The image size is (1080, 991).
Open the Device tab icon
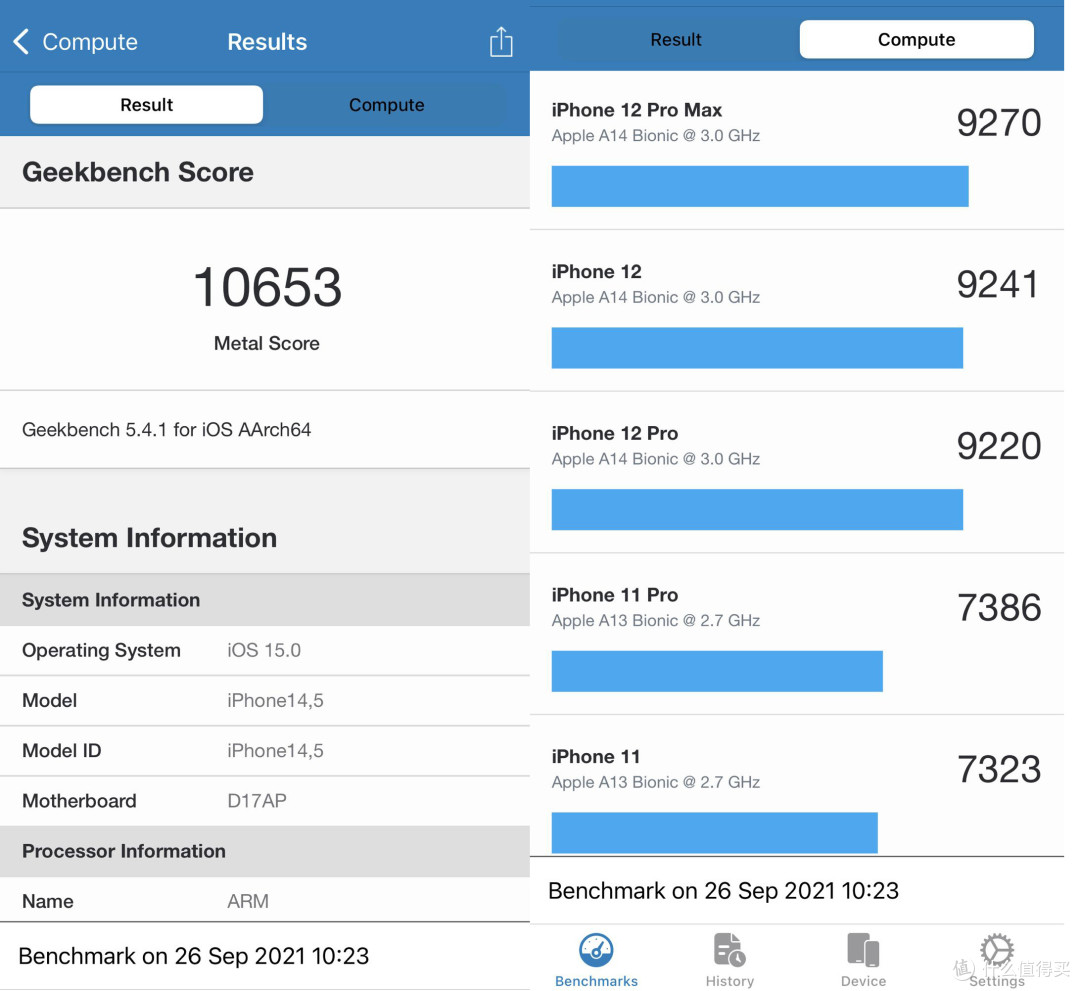point(863,950)
